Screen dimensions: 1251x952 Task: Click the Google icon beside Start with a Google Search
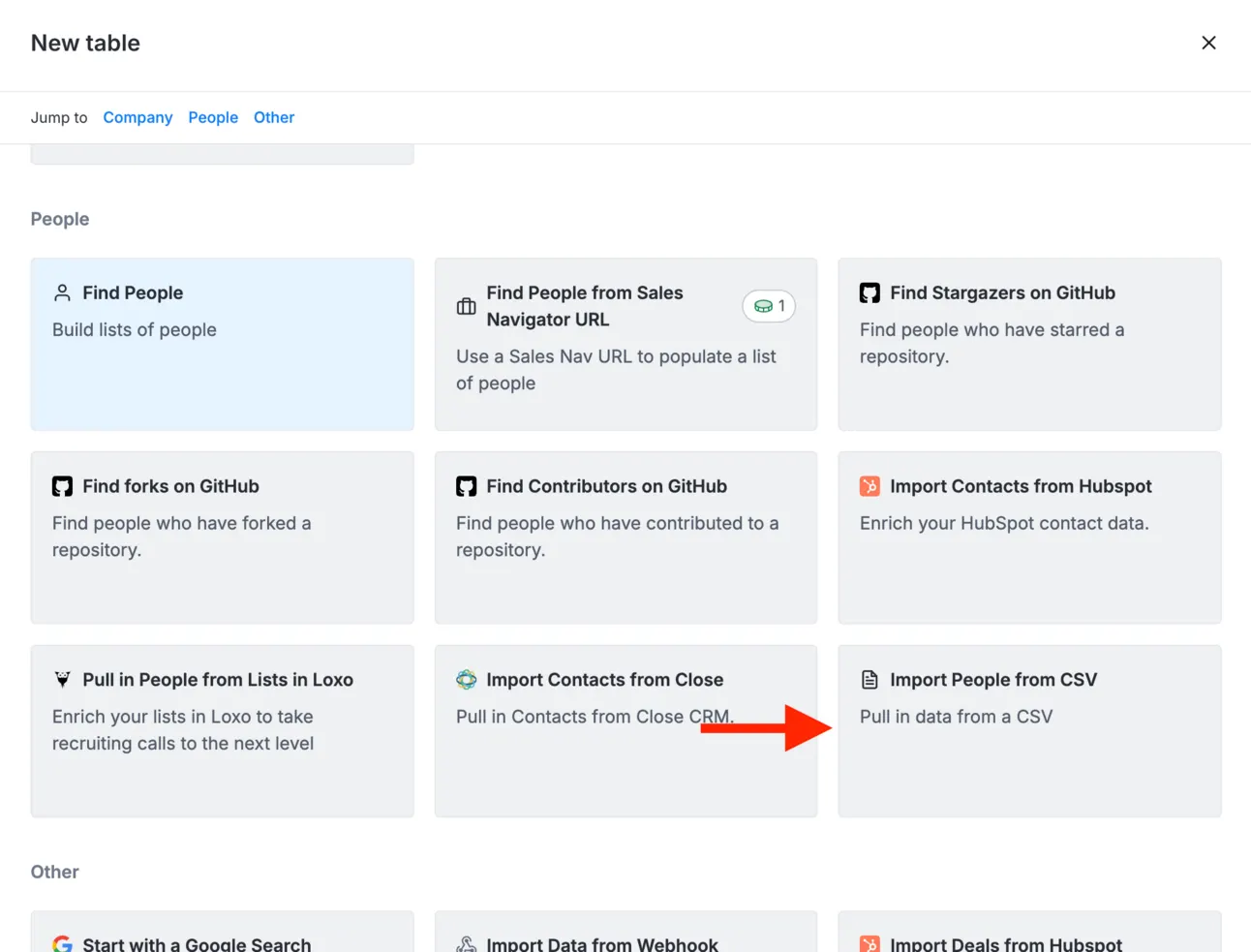coord(62,944)
